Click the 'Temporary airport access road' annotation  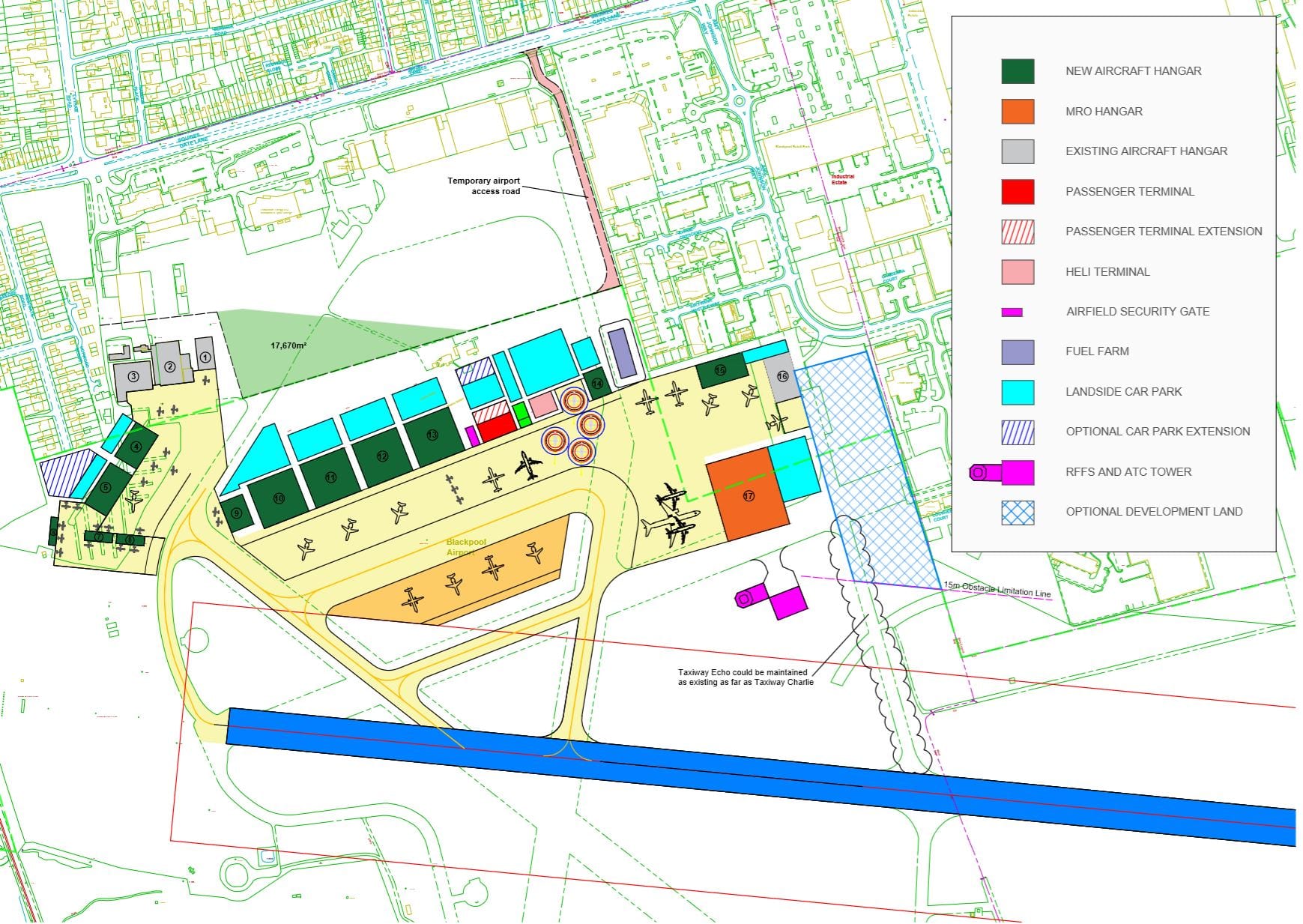pos(483,186)
